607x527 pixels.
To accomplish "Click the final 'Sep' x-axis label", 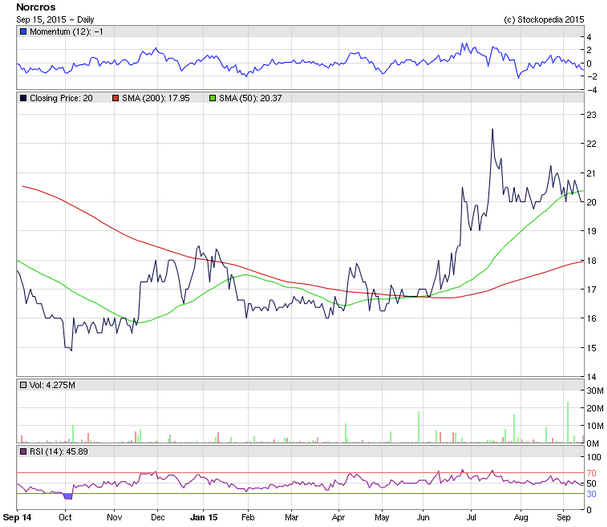I will point(564,518).
